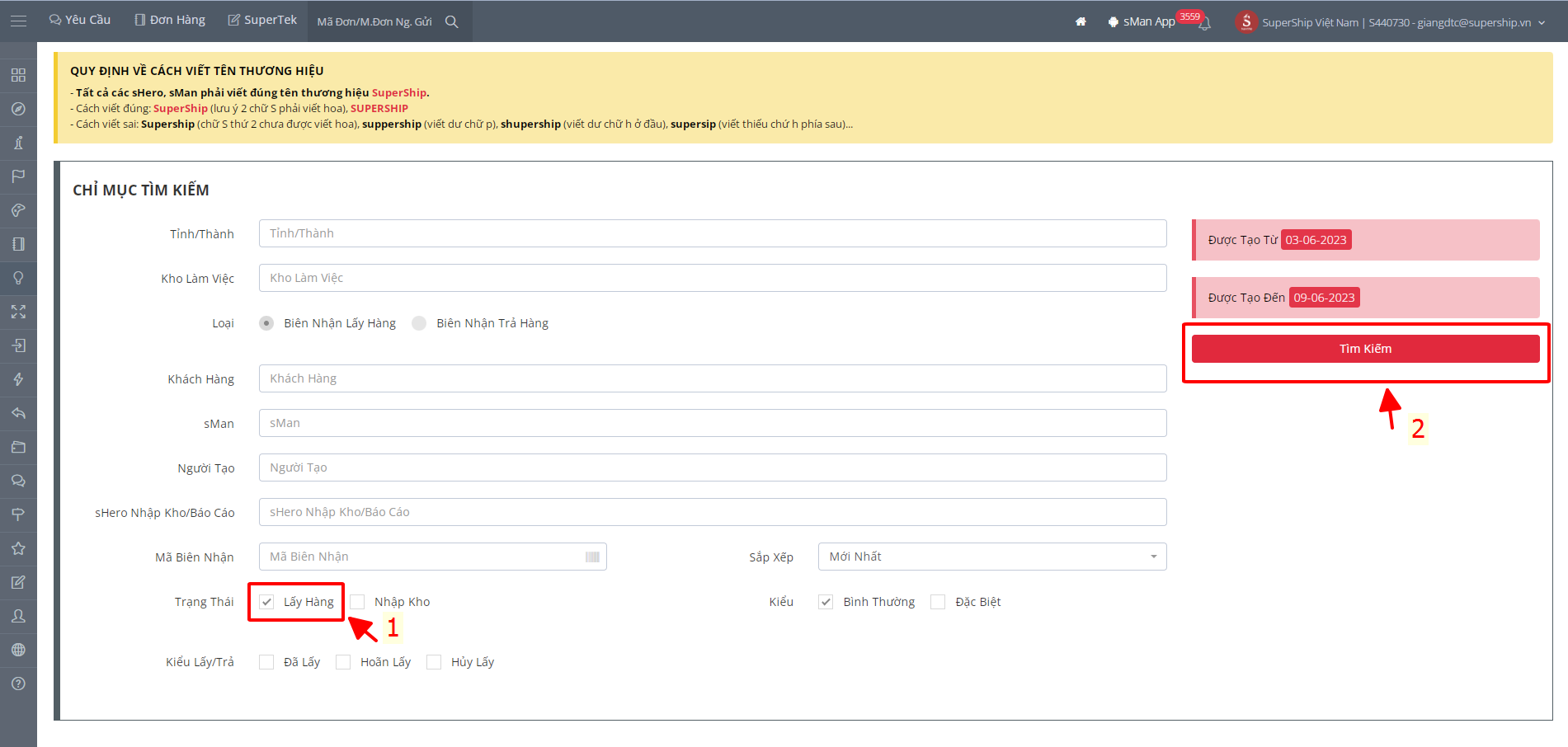Open the notebook sidebar icon
This screenshot has height=747, width=1568.
click(18, 244)
